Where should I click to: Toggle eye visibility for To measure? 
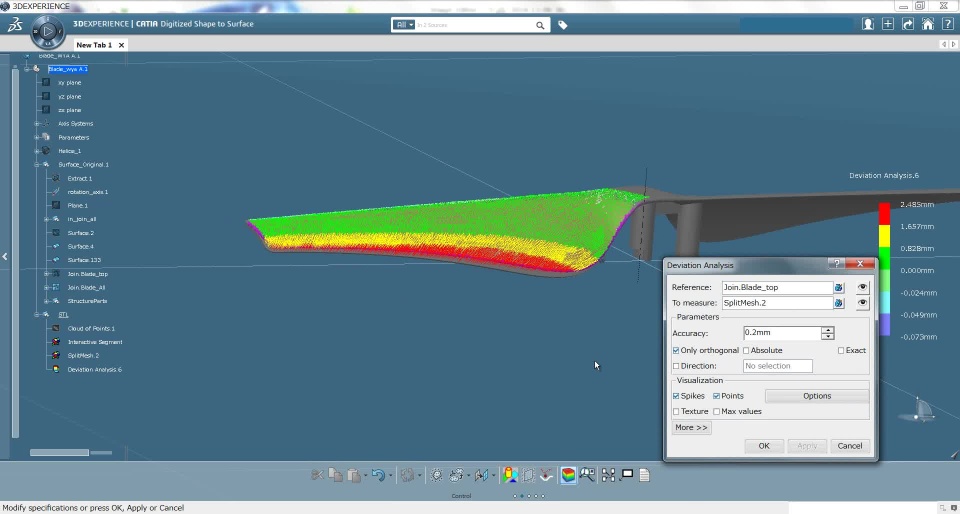coord(863,303)
